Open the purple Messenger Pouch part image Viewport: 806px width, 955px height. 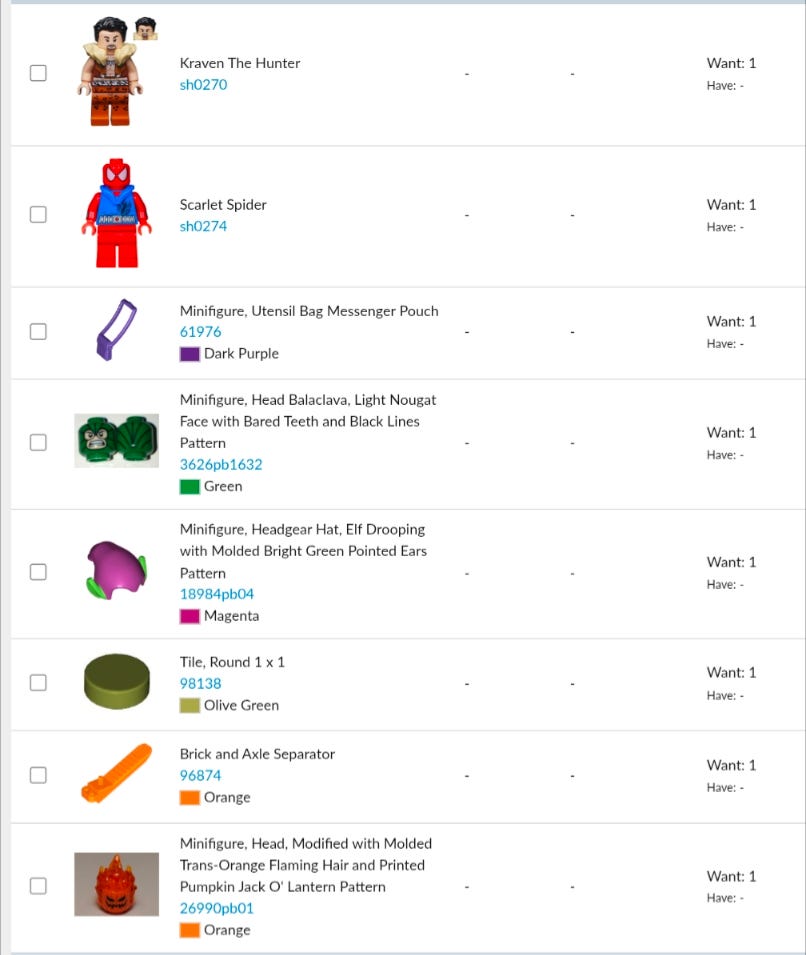point(116,331)
